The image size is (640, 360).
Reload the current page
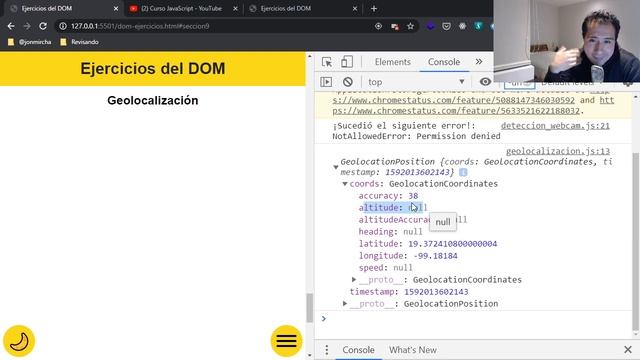pyautogui.click(x=43, y=26)
